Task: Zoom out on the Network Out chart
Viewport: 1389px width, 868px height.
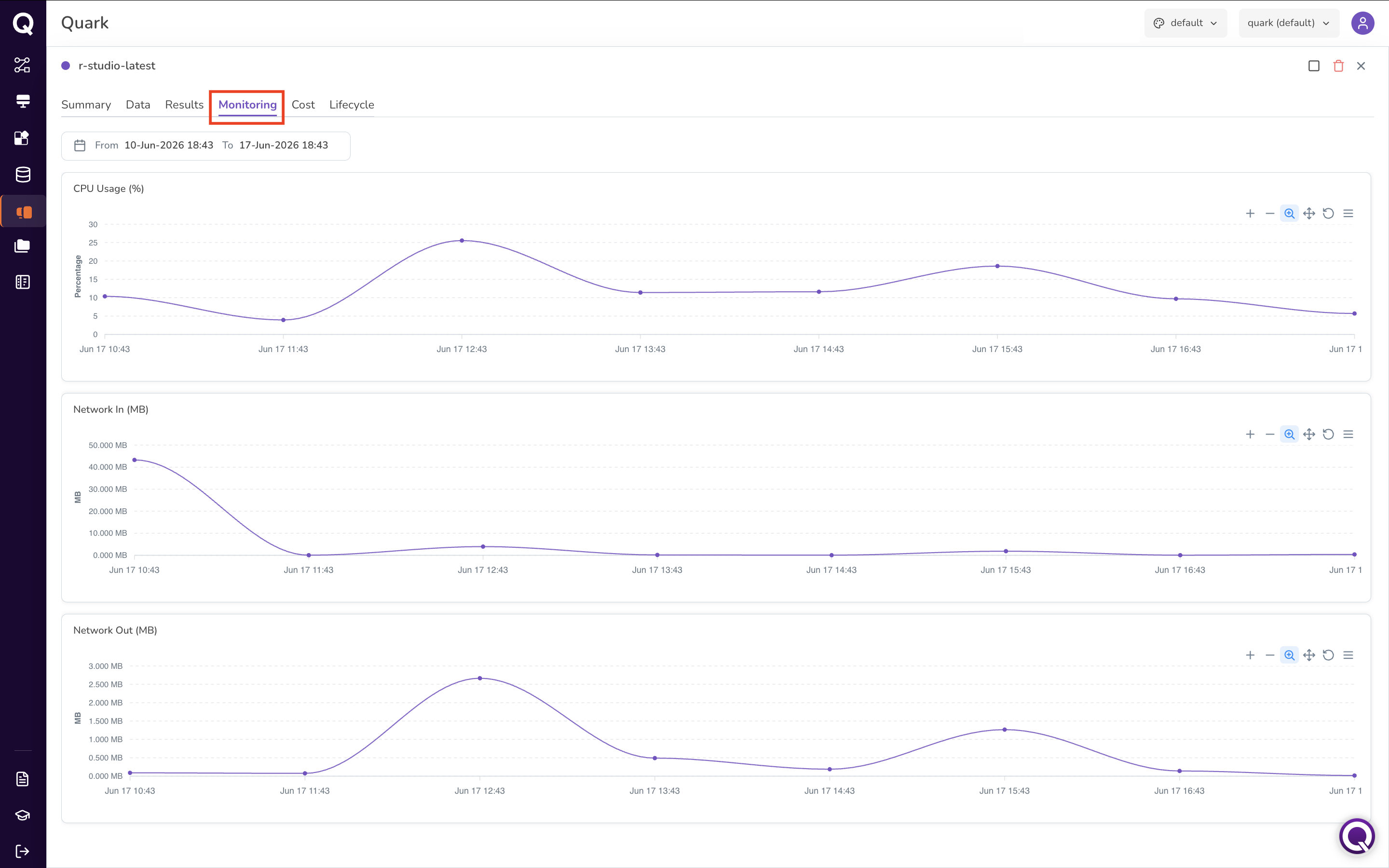Action: pyautogui.click(x=1269, y=655)
